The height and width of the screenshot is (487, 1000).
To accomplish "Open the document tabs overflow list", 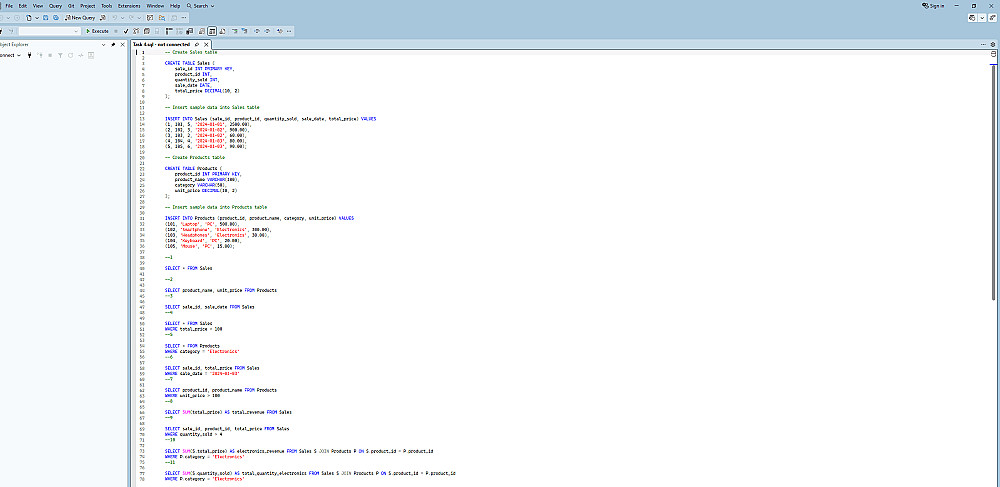I will 985,45.
